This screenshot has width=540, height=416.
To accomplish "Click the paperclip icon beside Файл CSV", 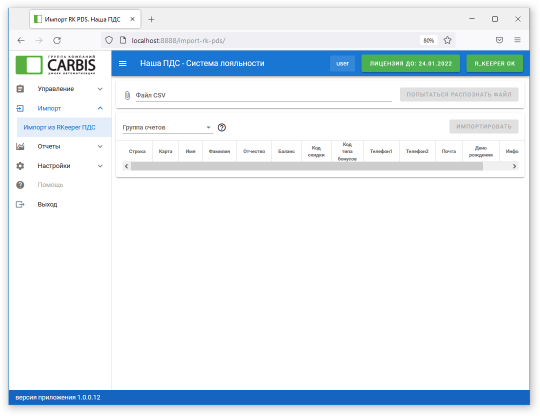I will coord(127,95).
